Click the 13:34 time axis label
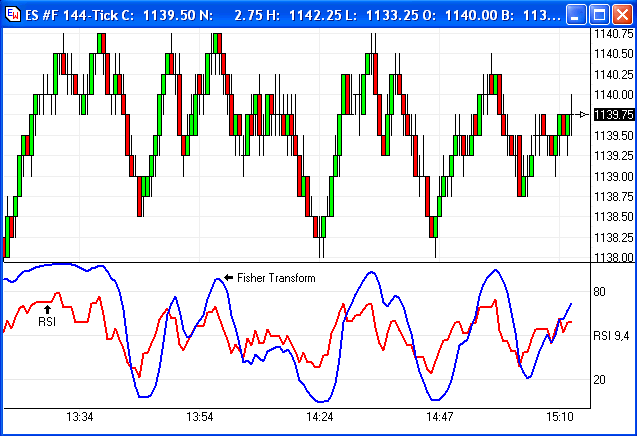637x436 pixels. [80, 416]
